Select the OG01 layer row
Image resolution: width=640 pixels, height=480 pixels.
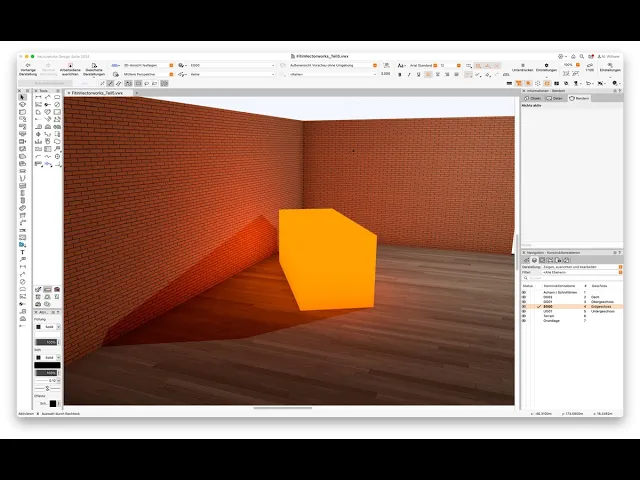572,302
